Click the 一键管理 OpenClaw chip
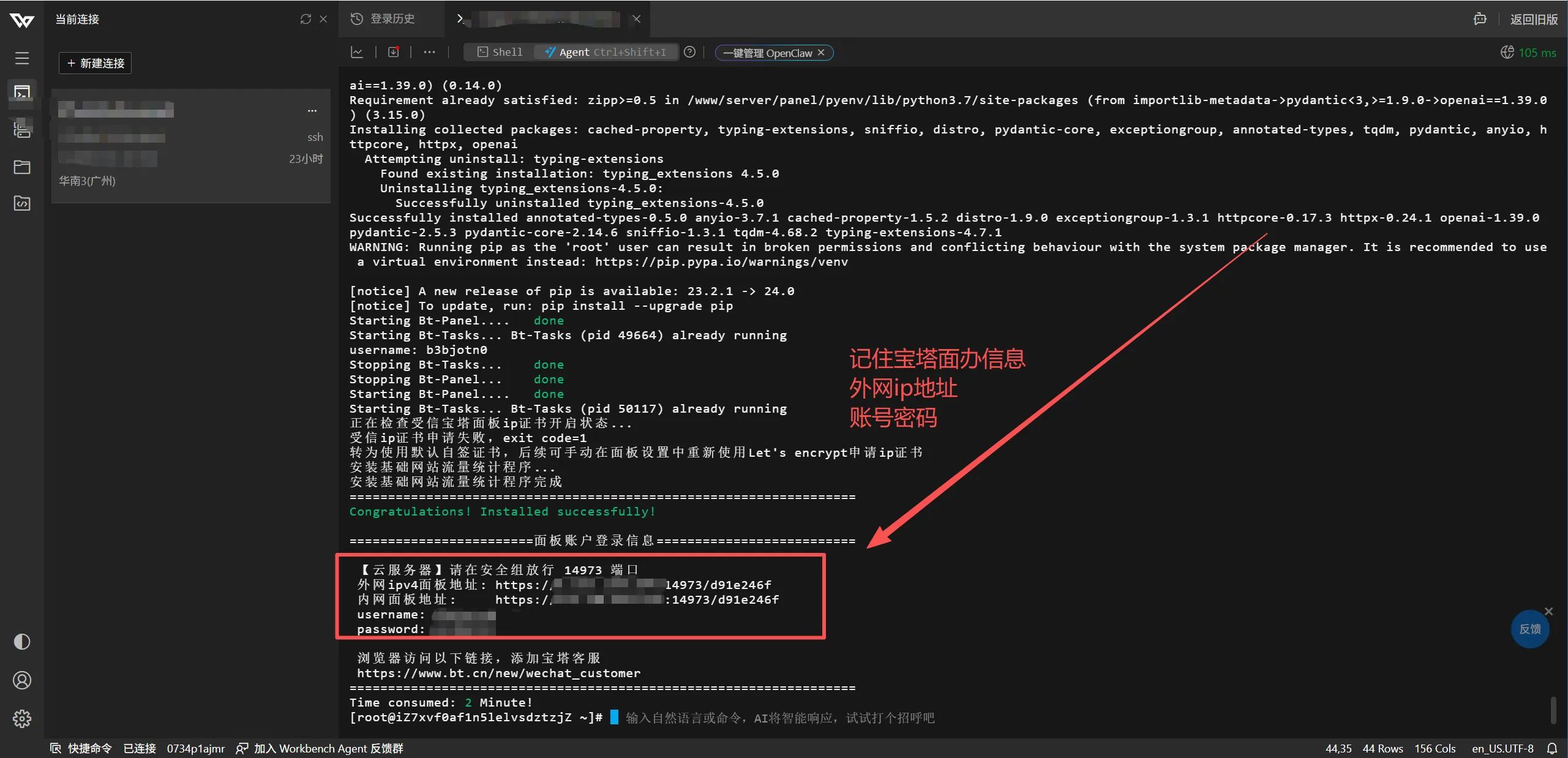 [774, 53]
